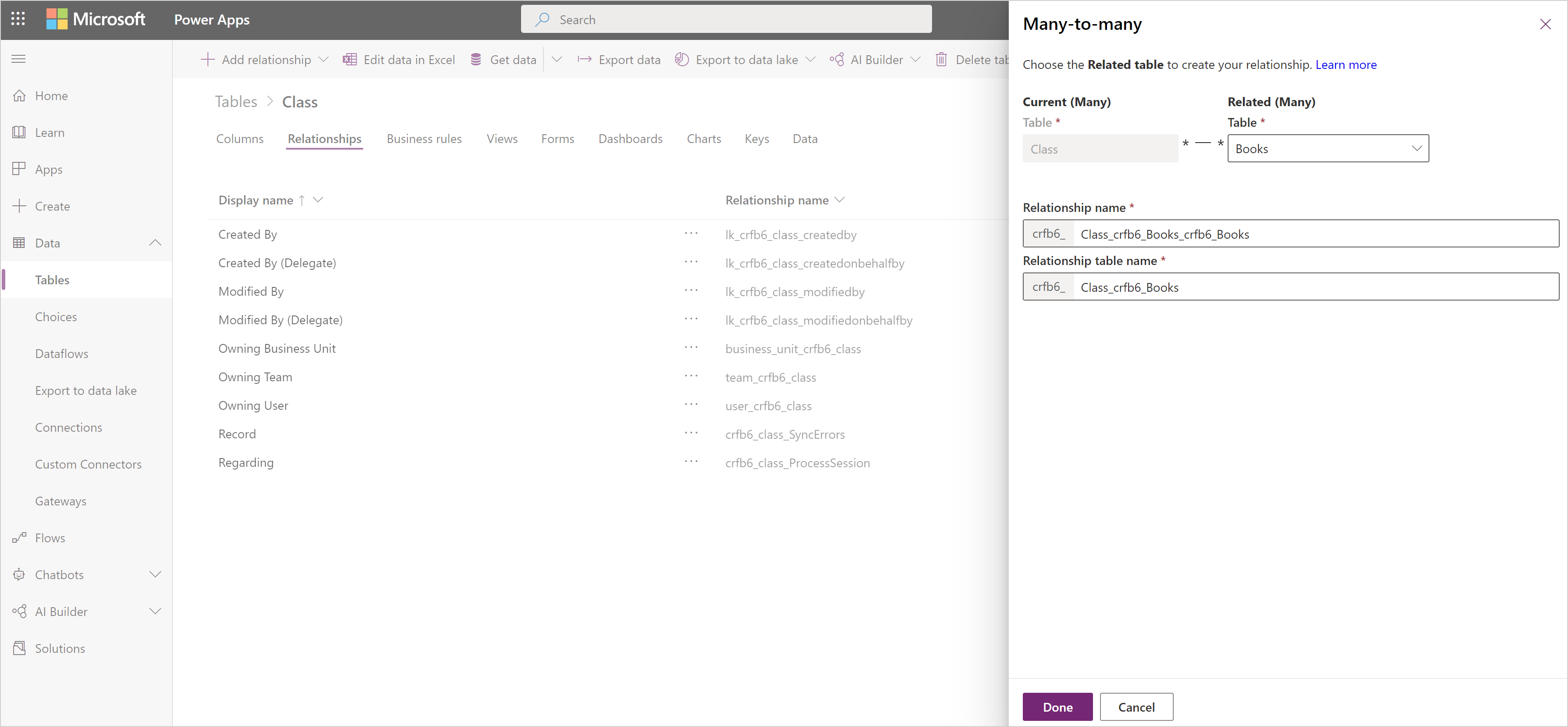This screenshot has width=1568, height=727.
Task: Click the Get data icon
Action: 478,59
